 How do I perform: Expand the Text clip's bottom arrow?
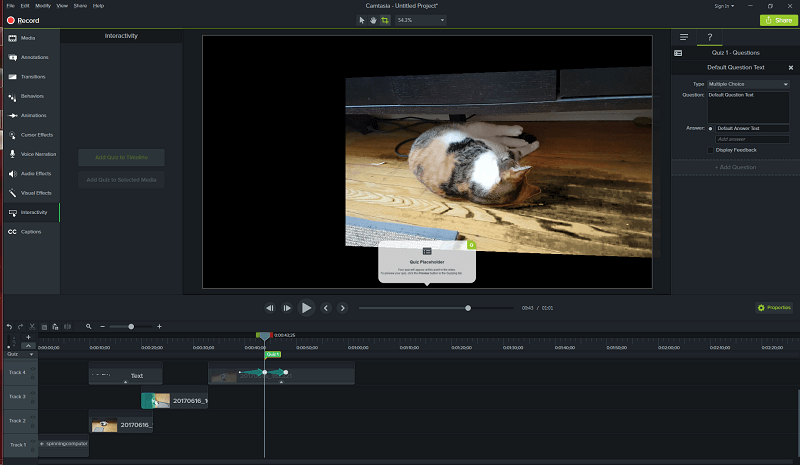pos(126,382)
